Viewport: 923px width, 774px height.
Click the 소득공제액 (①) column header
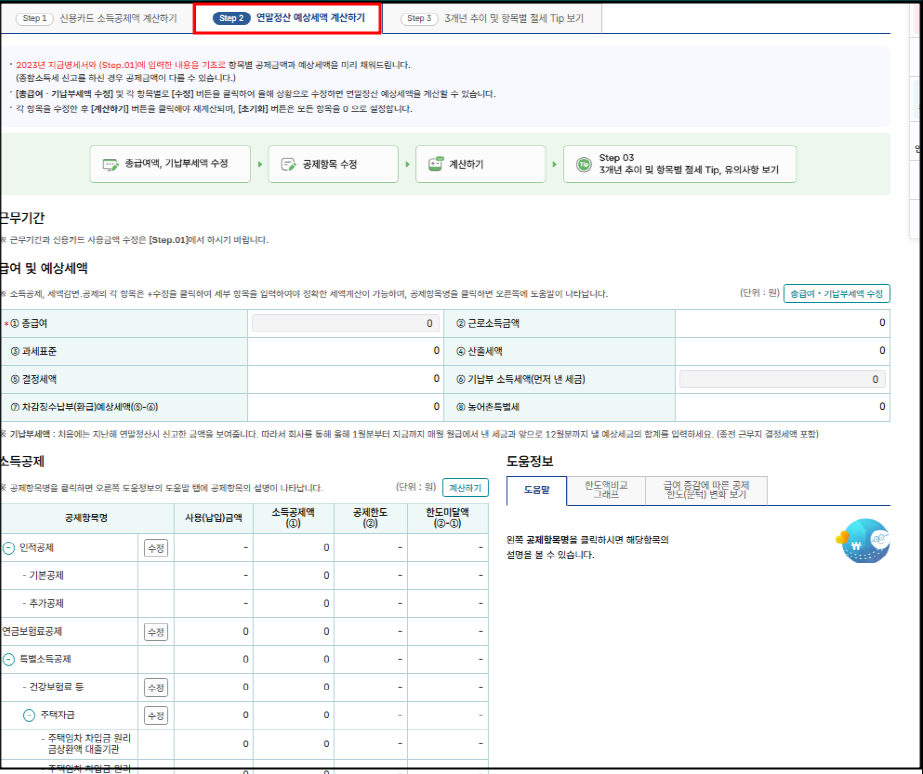click(x=293, y=518)
